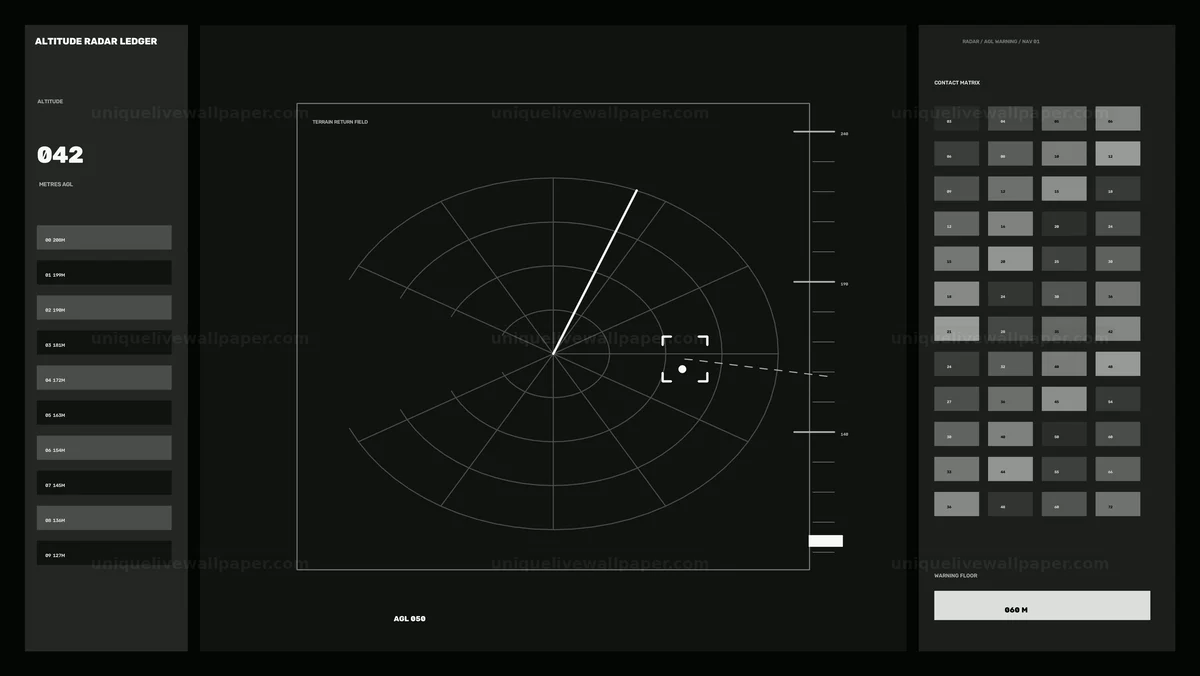1200x676 pixels.
Task: Click the CONTACT MATRIX heading
Action: [x=957, y=83]
